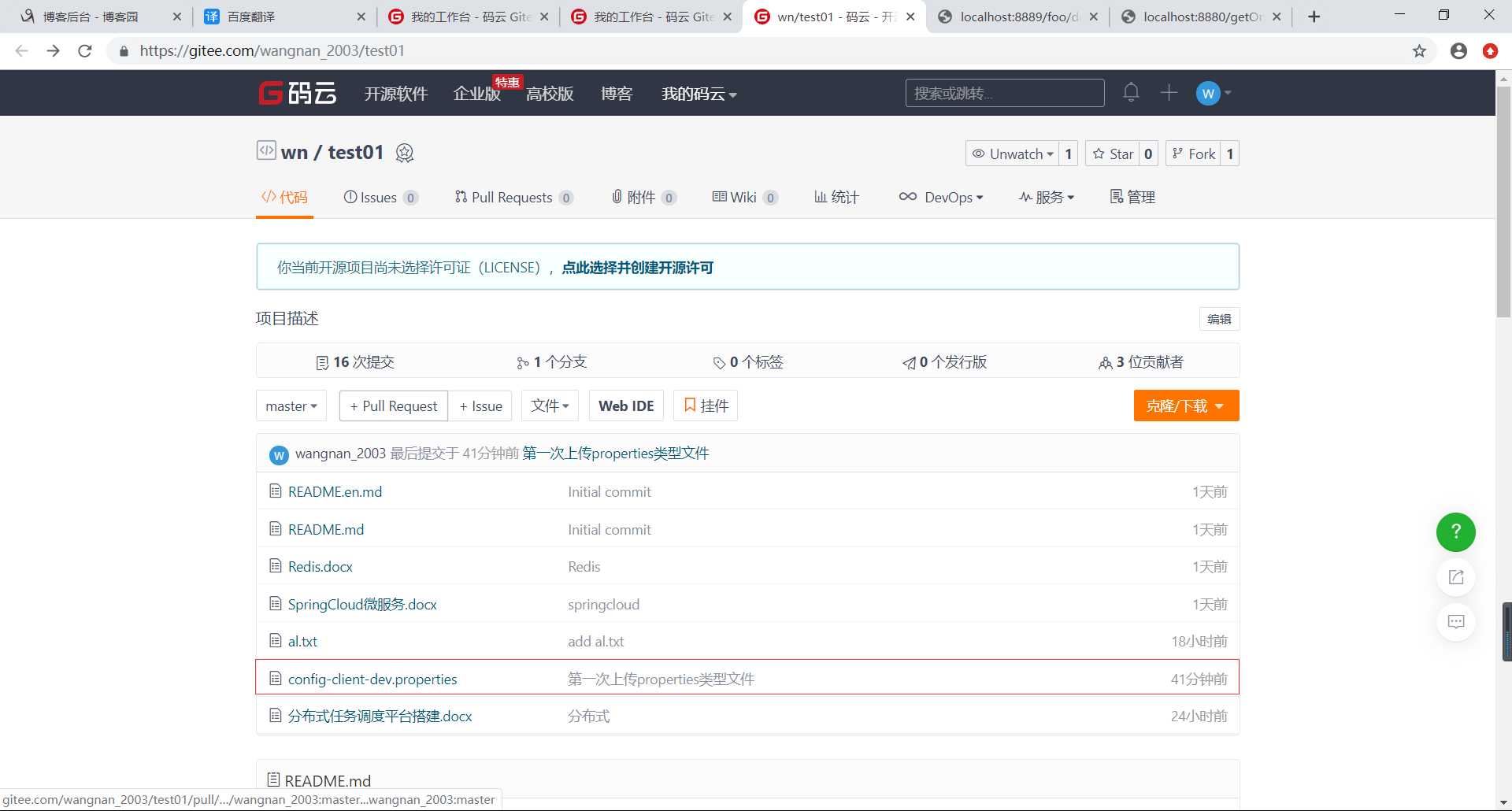Click 博客 in the top navigation

click(x=617, y=94)
